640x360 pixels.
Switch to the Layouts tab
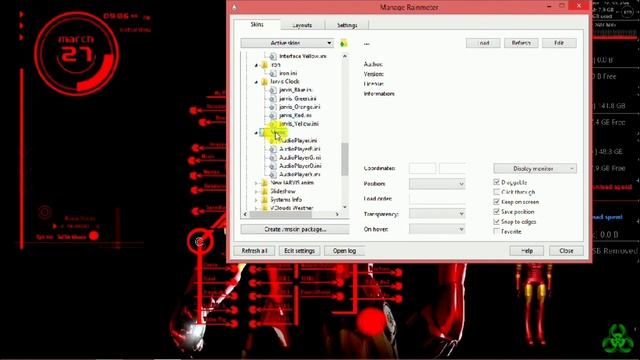302,25
